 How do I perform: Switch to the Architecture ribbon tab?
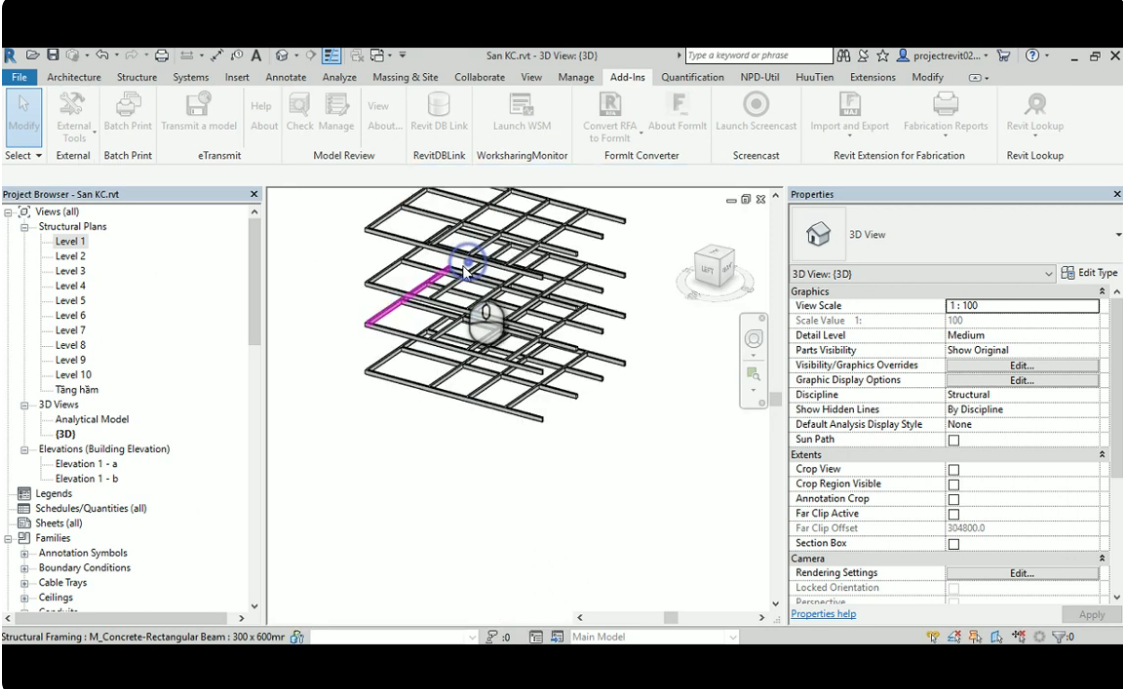tap(74, 77)
